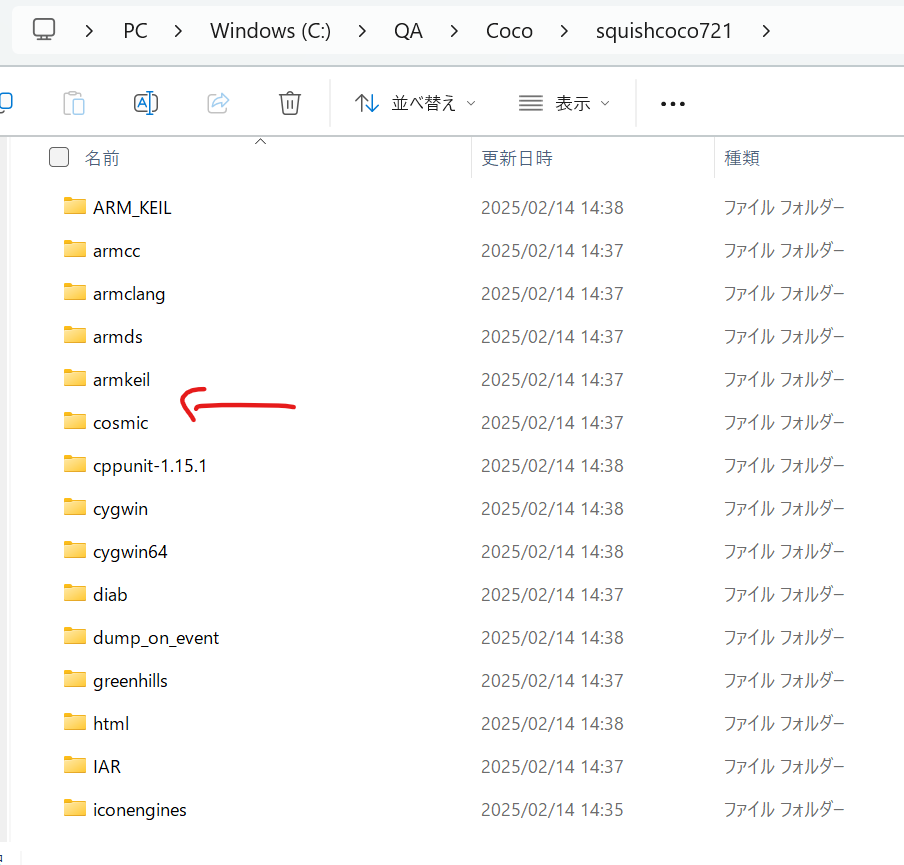This screenshot has width=904, height=865.
Task: Click the cppunit-1.15.1 folder icon
Action: [74, 464]
